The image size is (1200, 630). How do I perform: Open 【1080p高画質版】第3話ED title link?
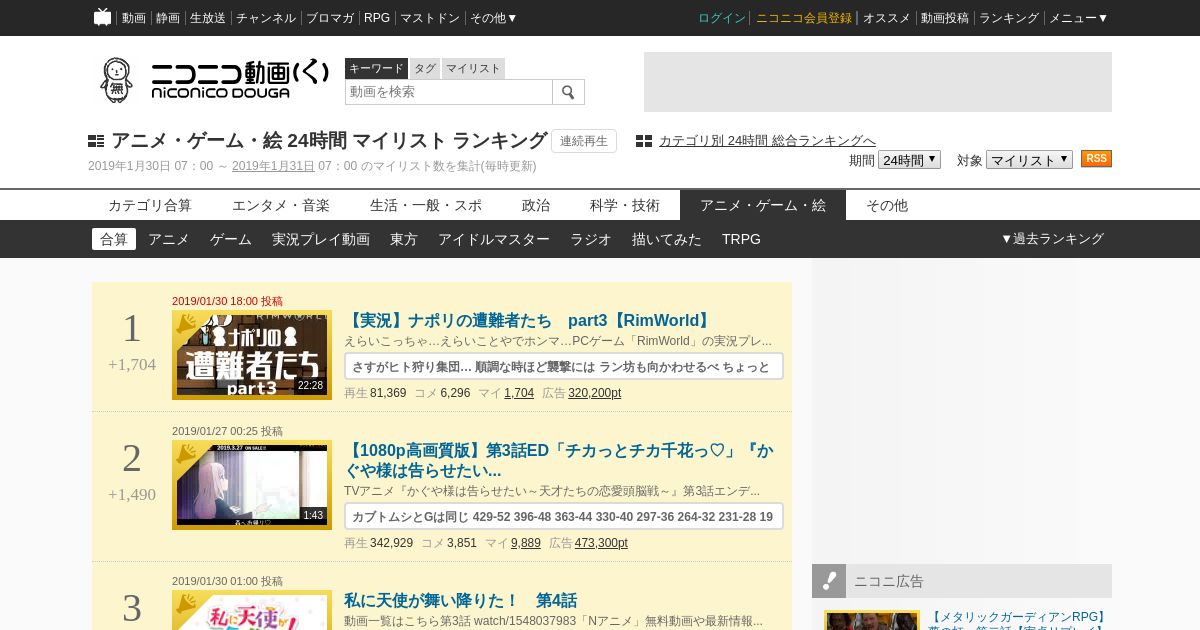[x=558, y=460]
